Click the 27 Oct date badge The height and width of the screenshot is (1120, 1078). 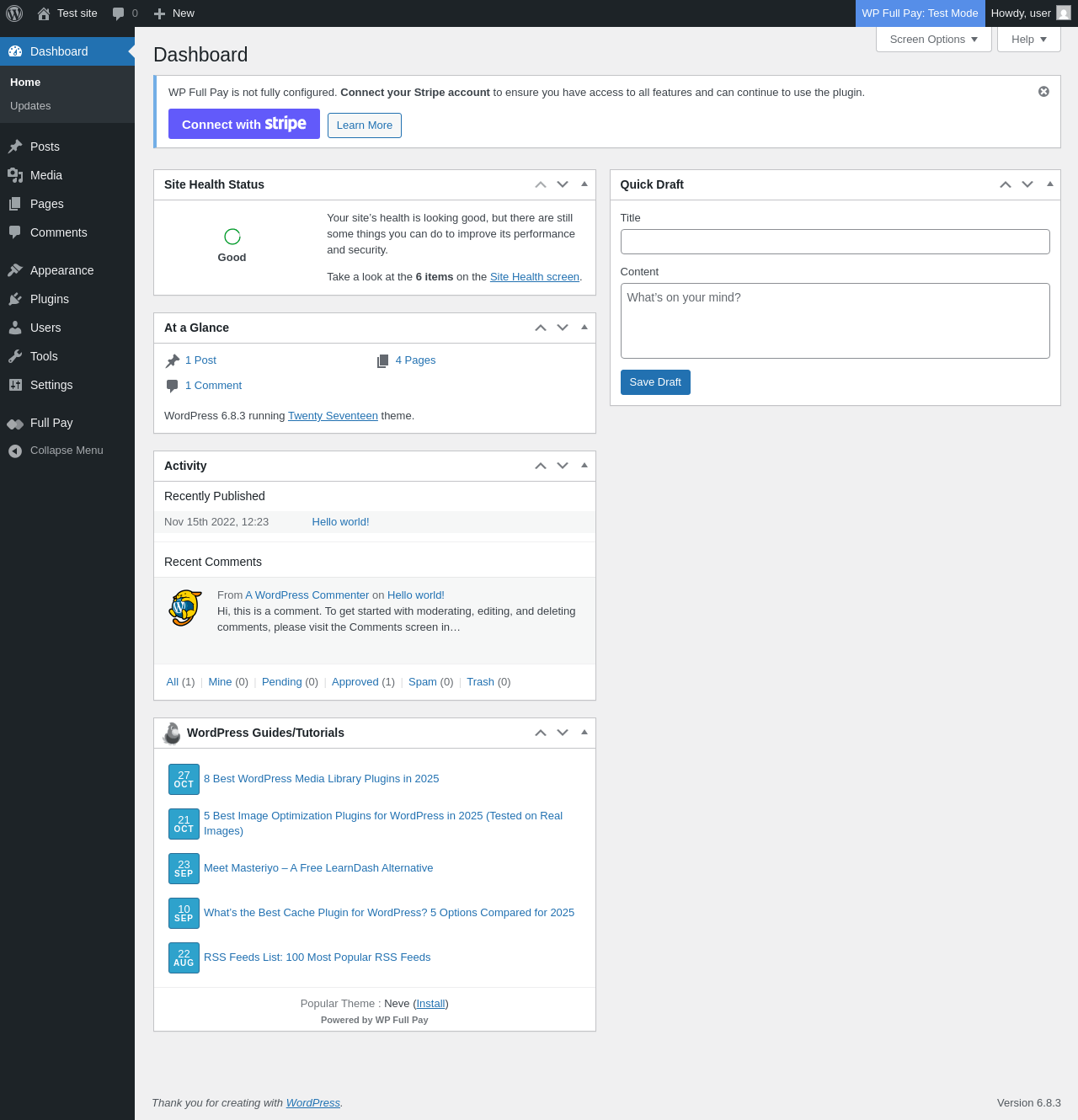tap(184, 779)
